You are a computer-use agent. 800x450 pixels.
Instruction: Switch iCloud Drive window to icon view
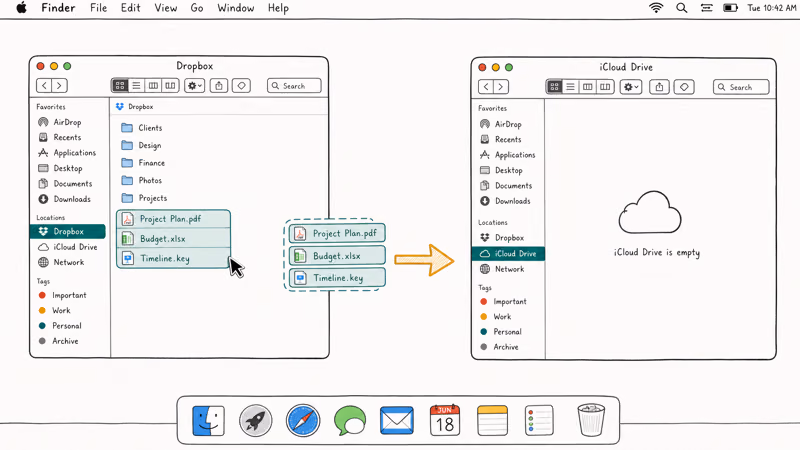tap(554, 87)
